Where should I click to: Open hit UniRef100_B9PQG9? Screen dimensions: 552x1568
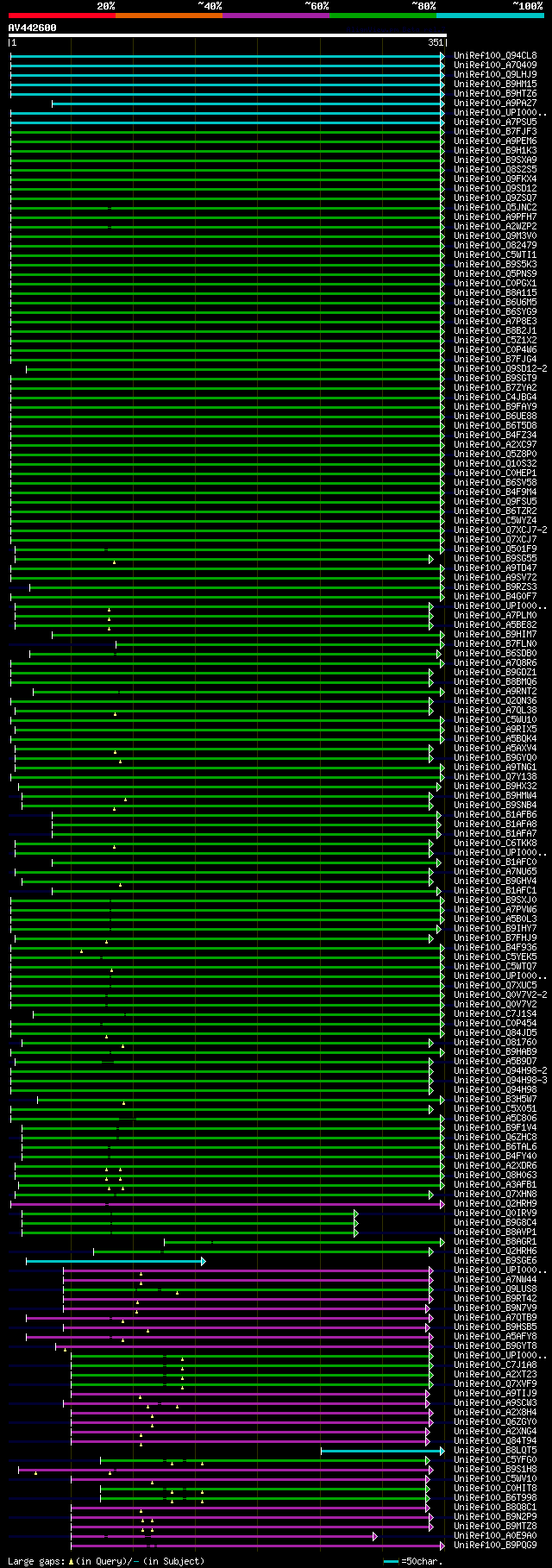(495, 1546)
